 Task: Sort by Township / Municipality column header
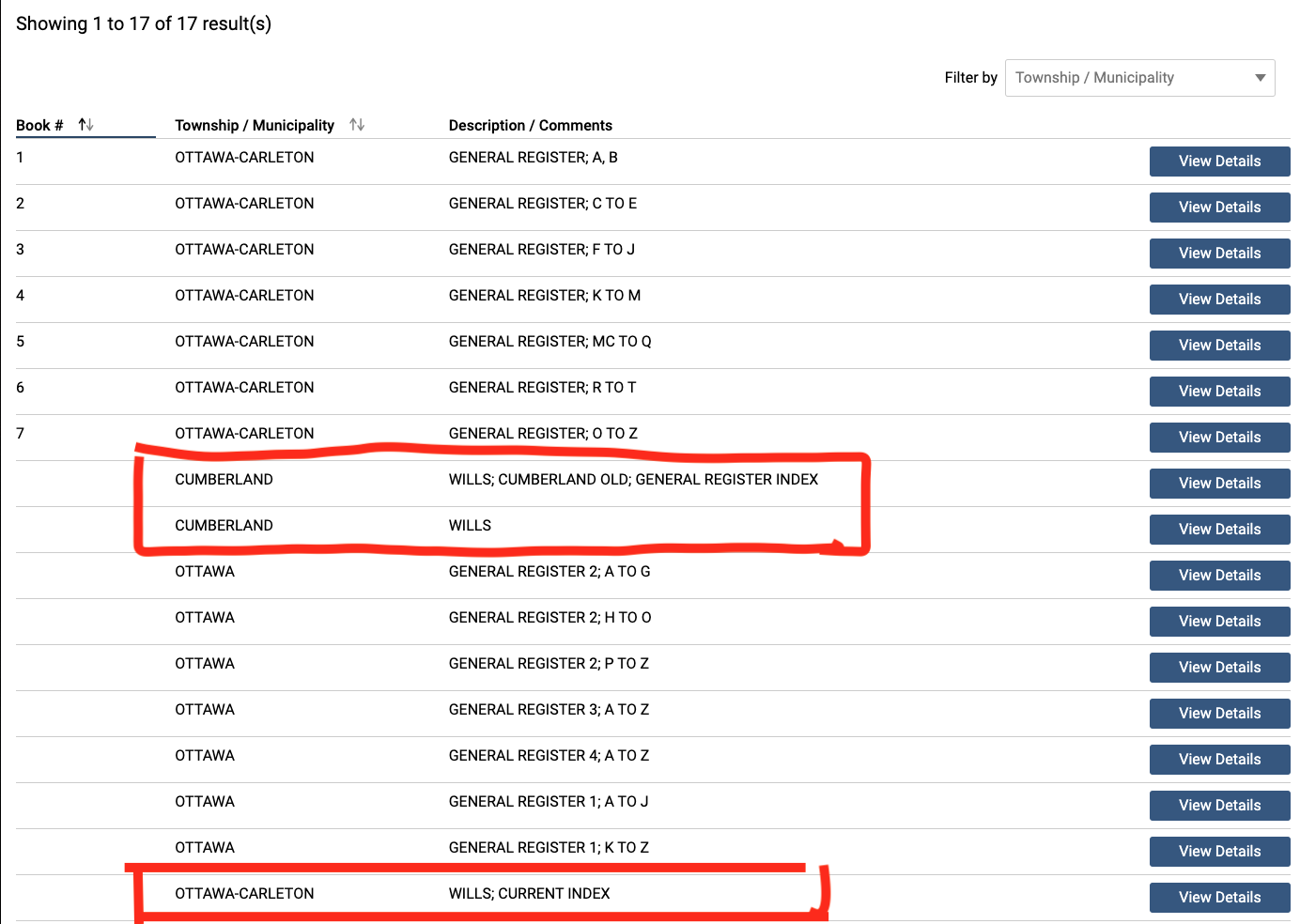pos(255,125)
